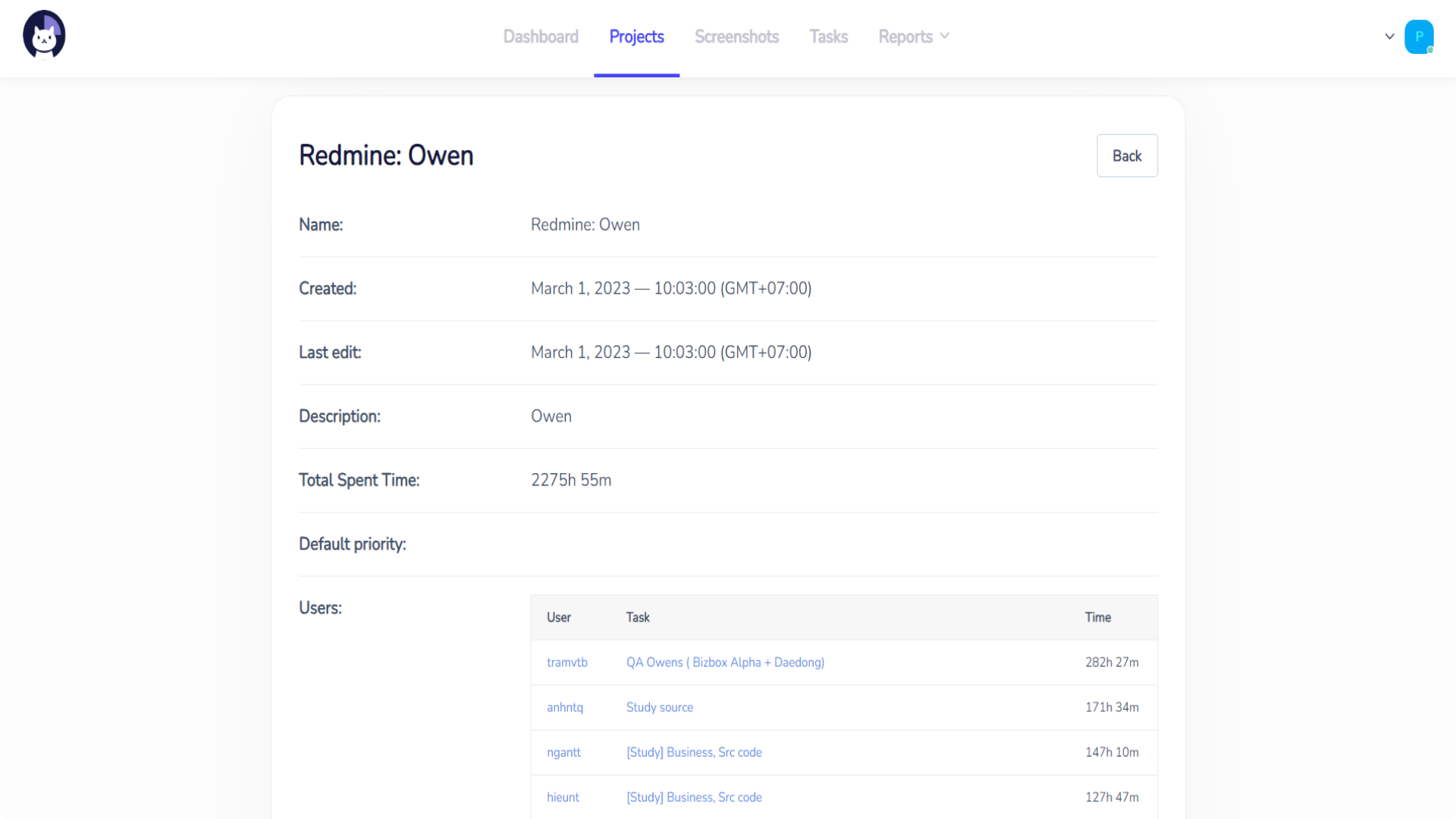Click the Task column header
This screenshot has height=819, width=1456.
click(x=638, y=617)
